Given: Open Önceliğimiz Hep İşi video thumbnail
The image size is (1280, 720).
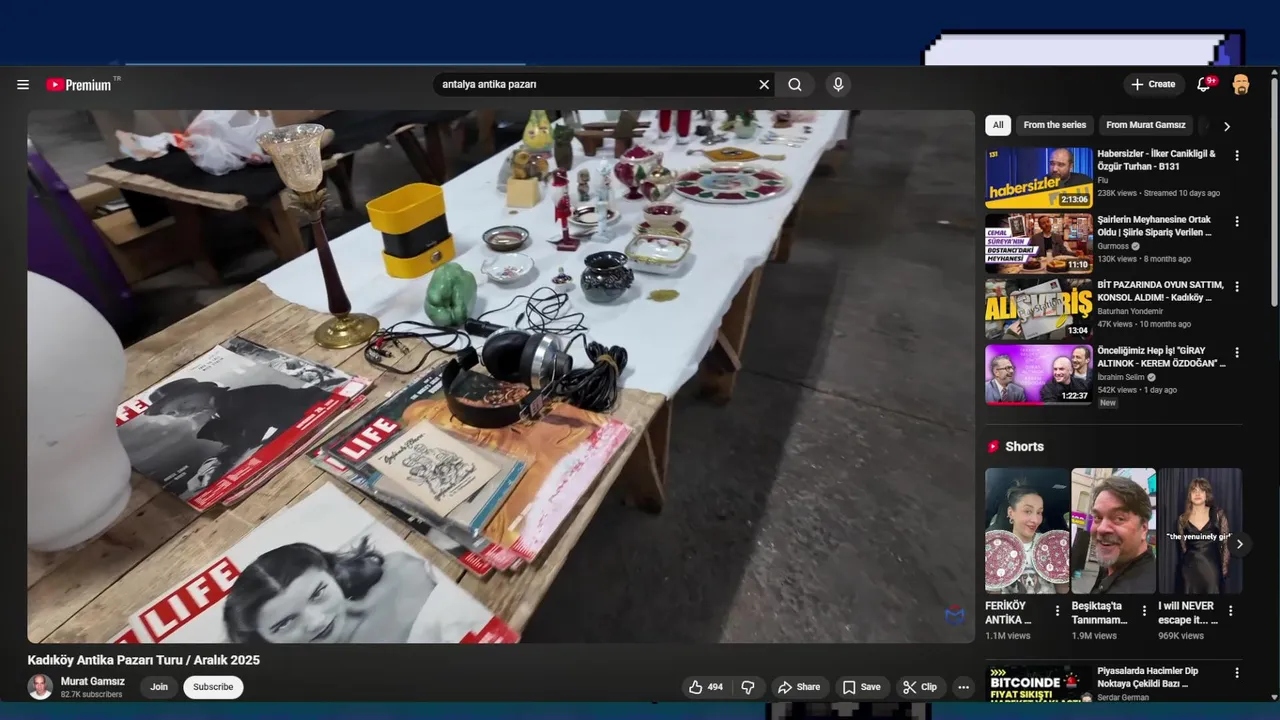Looking at the screenshot, I should tap(1039, 375).
